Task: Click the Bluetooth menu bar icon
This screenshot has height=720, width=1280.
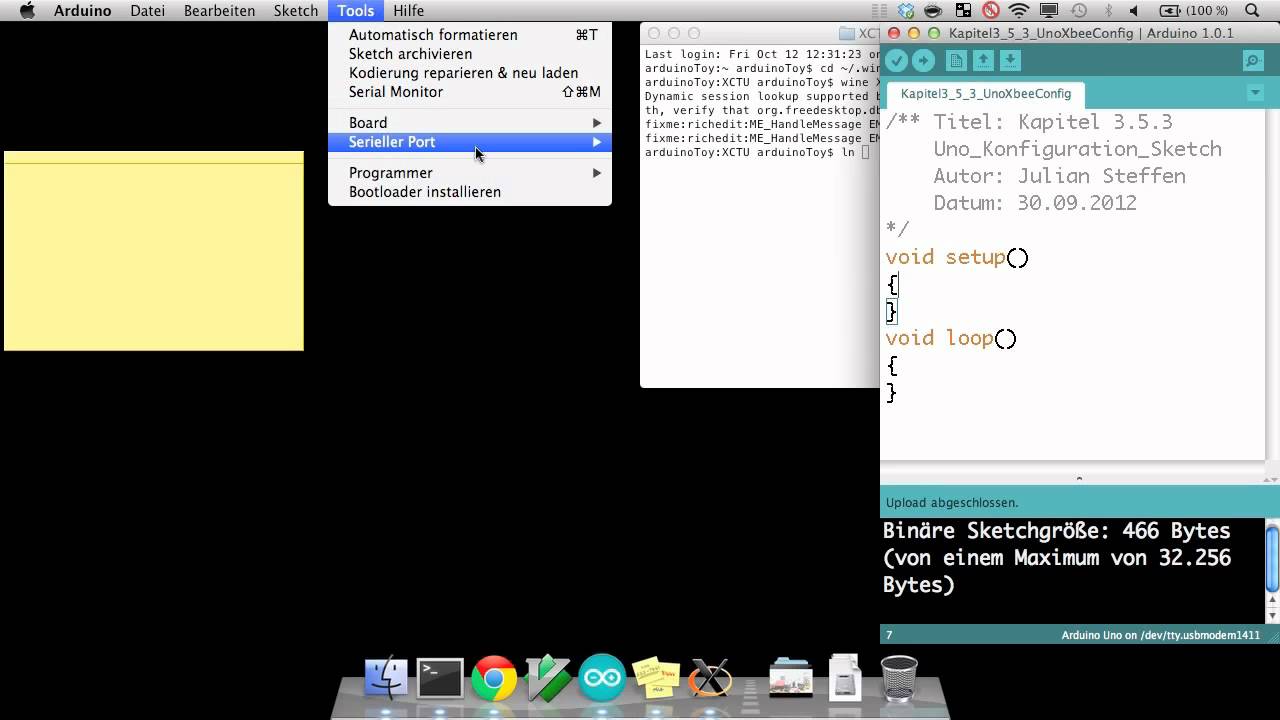Action: click(1106, 10)
